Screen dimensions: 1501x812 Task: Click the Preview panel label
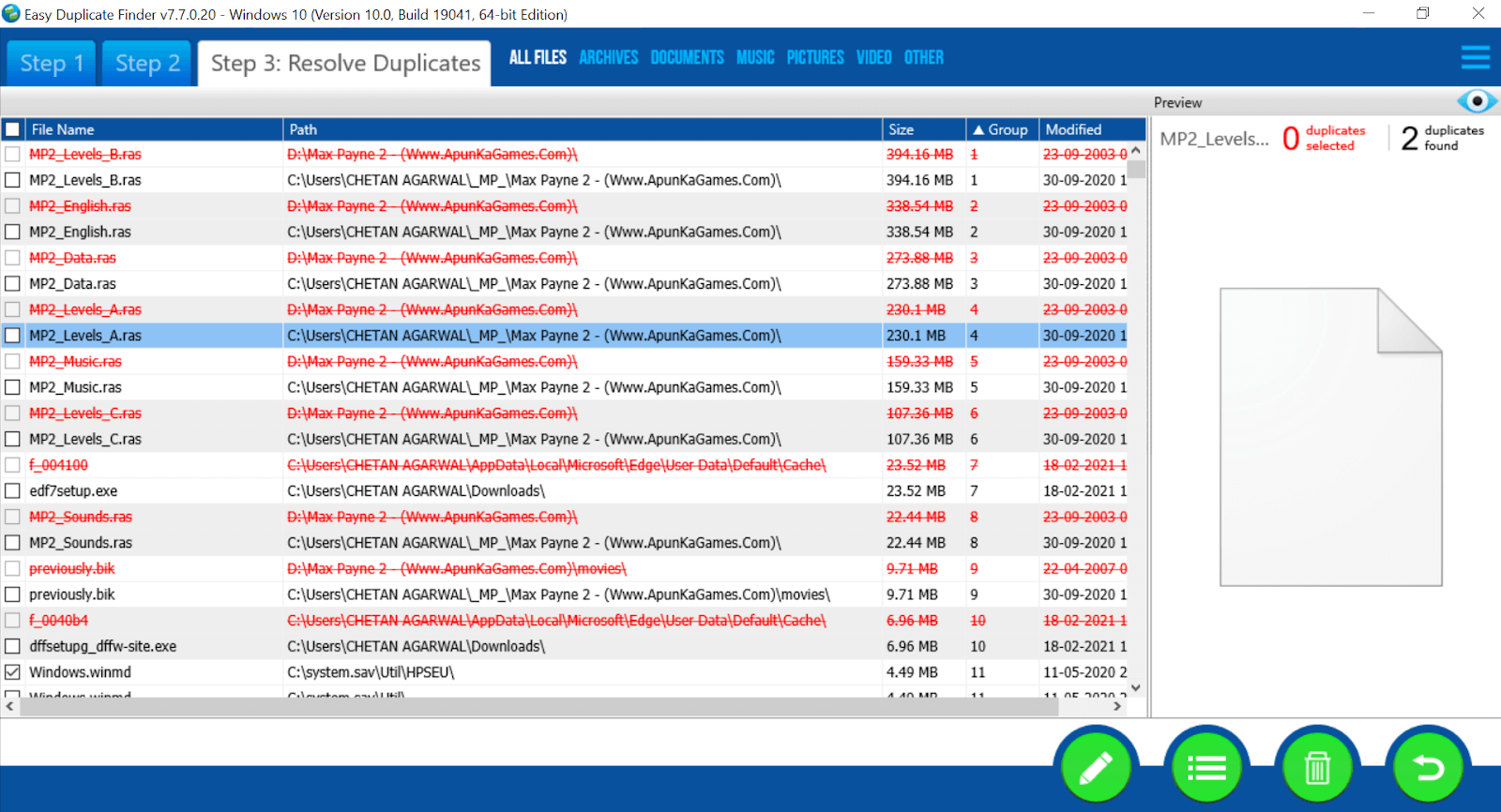[x=1177, y=102]
